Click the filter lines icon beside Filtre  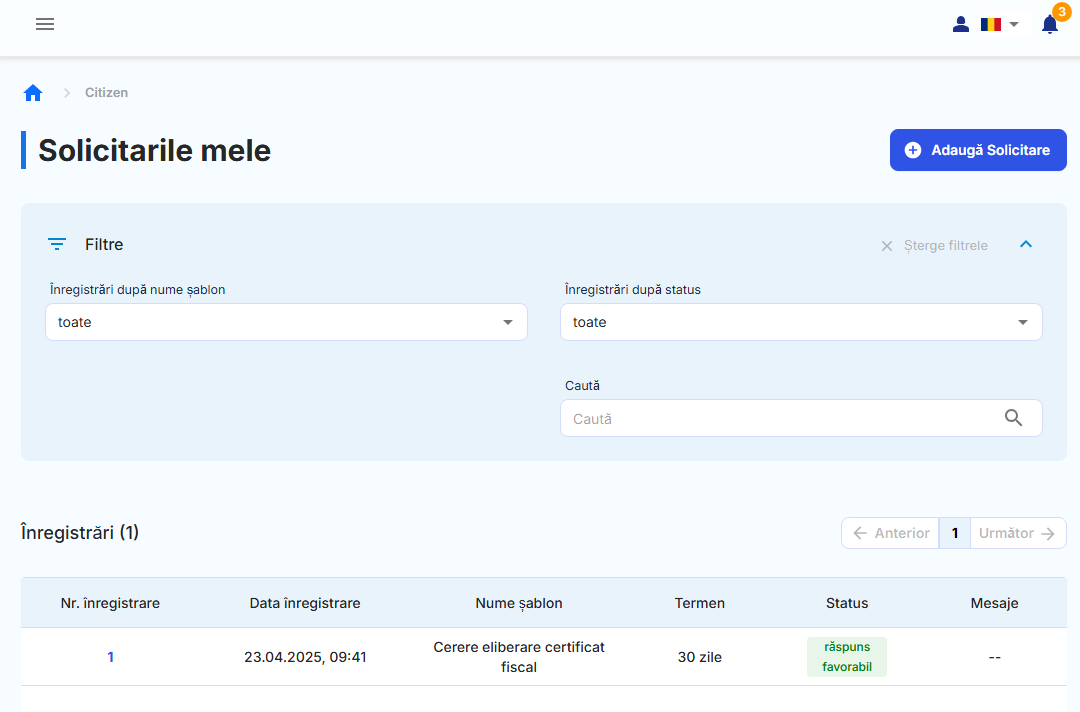coord(57,245)
